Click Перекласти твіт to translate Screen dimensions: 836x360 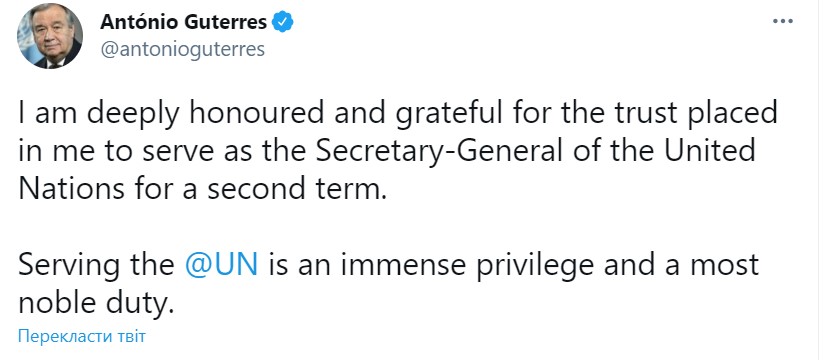[x=82, y=337]
